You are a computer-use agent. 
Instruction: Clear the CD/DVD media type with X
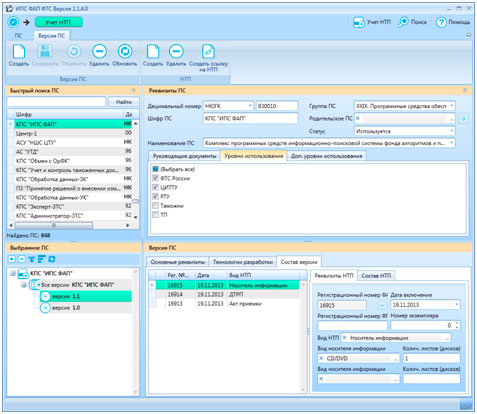321,358
